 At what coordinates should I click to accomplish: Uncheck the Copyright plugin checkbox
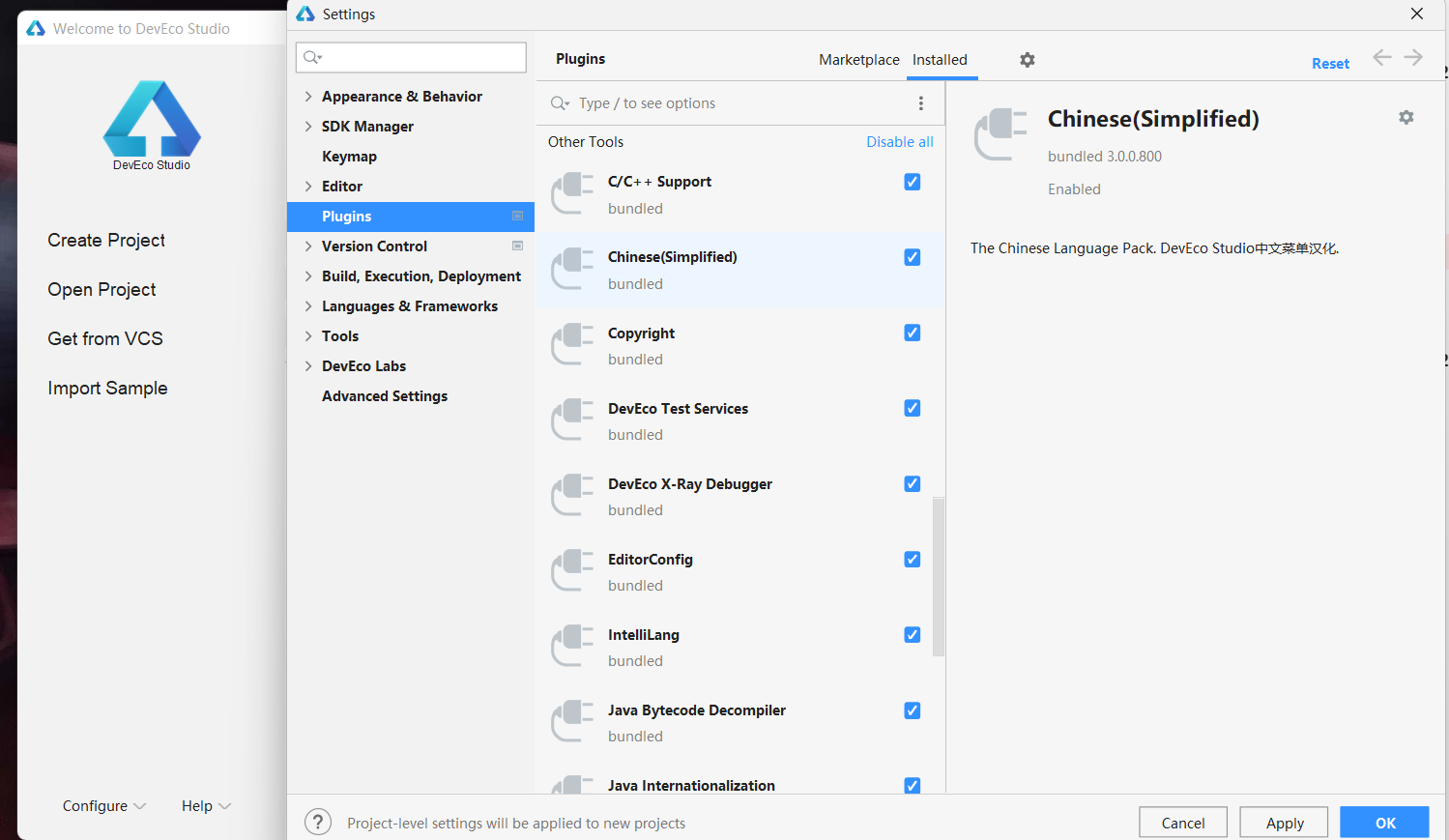912,333
